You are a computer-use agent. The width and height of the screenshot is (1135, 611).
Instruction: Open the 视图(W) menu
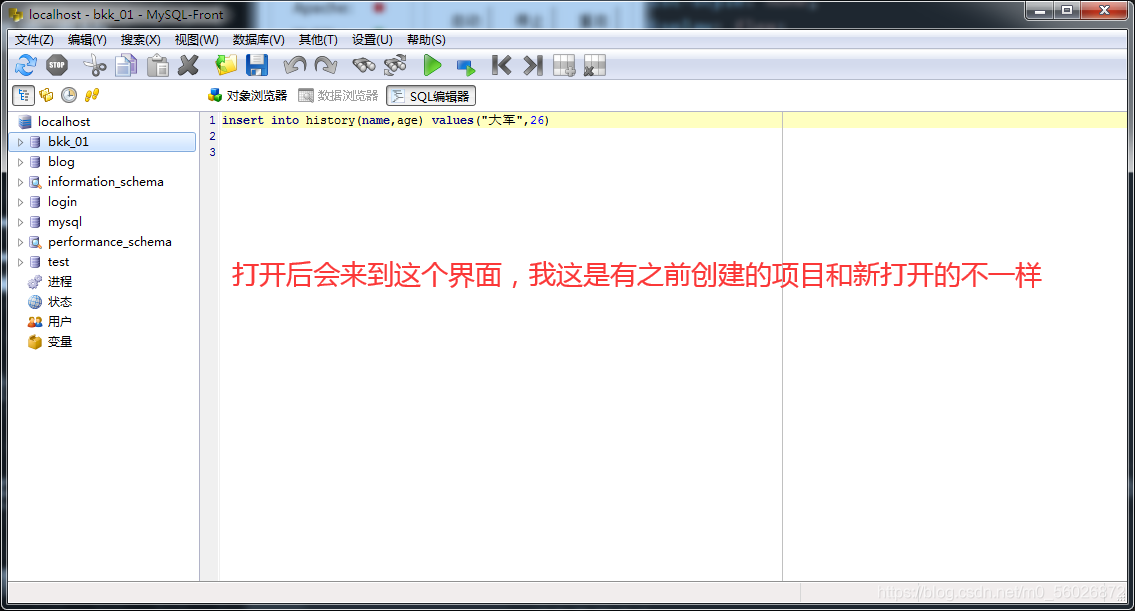pos(196,40)
